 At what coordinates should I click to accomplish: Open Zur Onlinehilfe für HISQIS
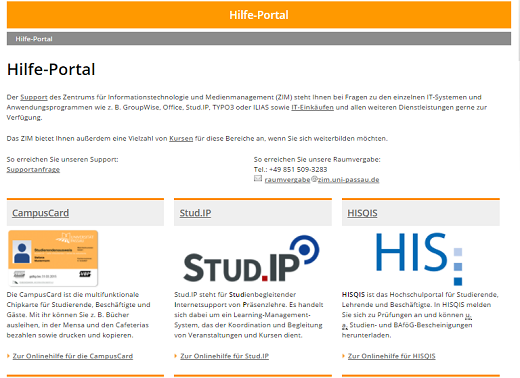click(x=392, y=356)
